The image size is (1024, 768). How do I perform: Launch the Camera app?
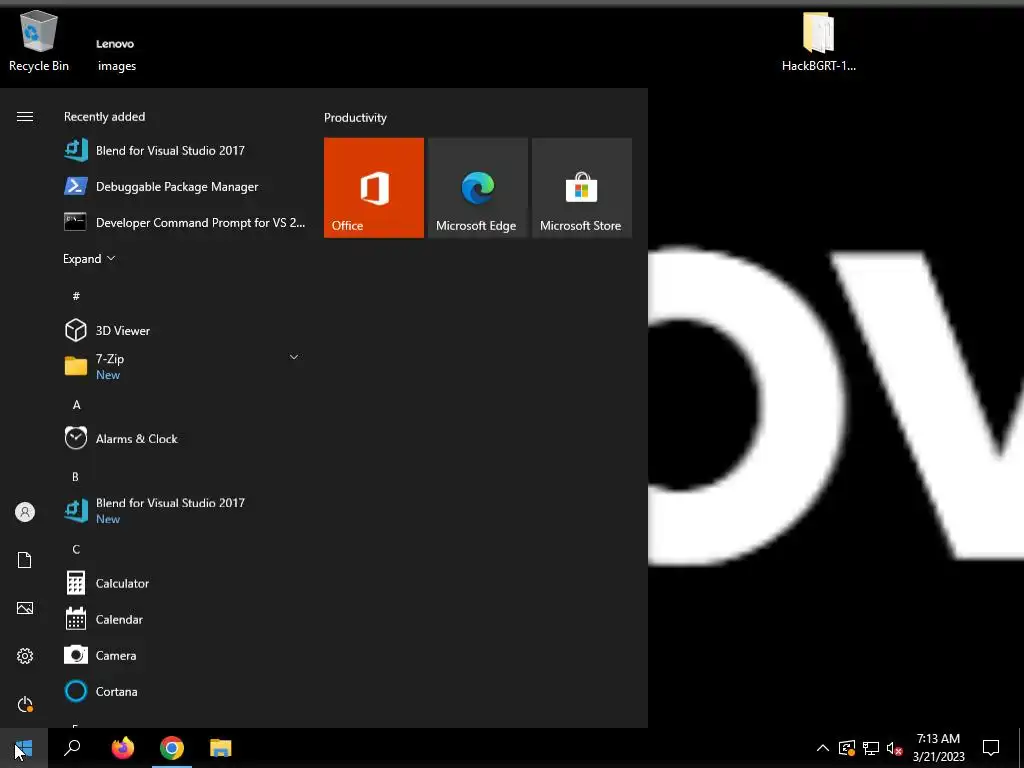(185, 656)
